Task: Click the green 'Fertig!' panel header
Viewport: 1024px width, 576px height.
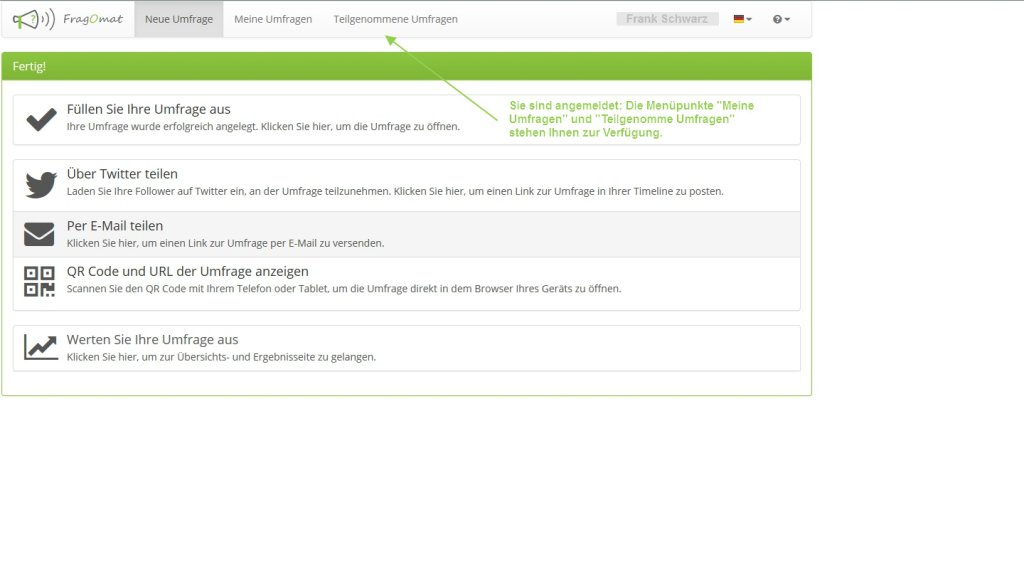Action: [406, 66]
